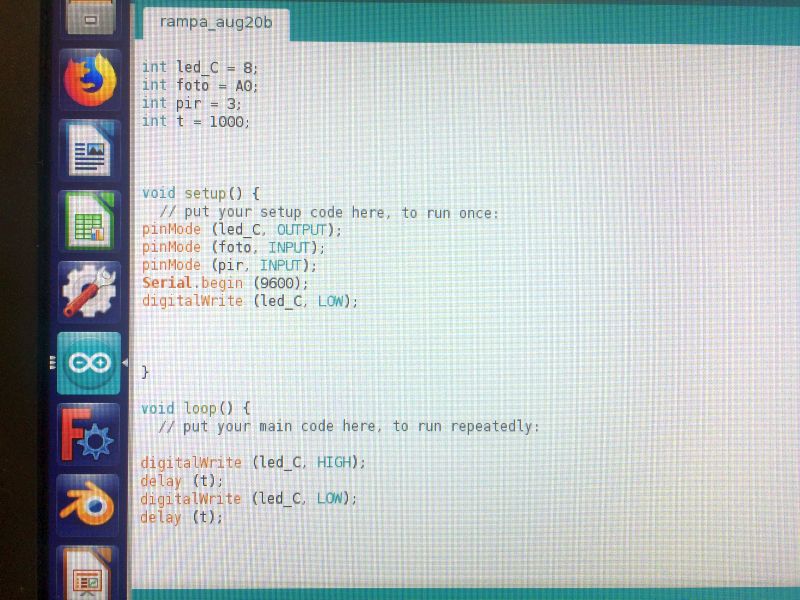Click the first 'delay (t);' line in loop
This screenshot has height=600, width=800.
[x=182, y=481]
